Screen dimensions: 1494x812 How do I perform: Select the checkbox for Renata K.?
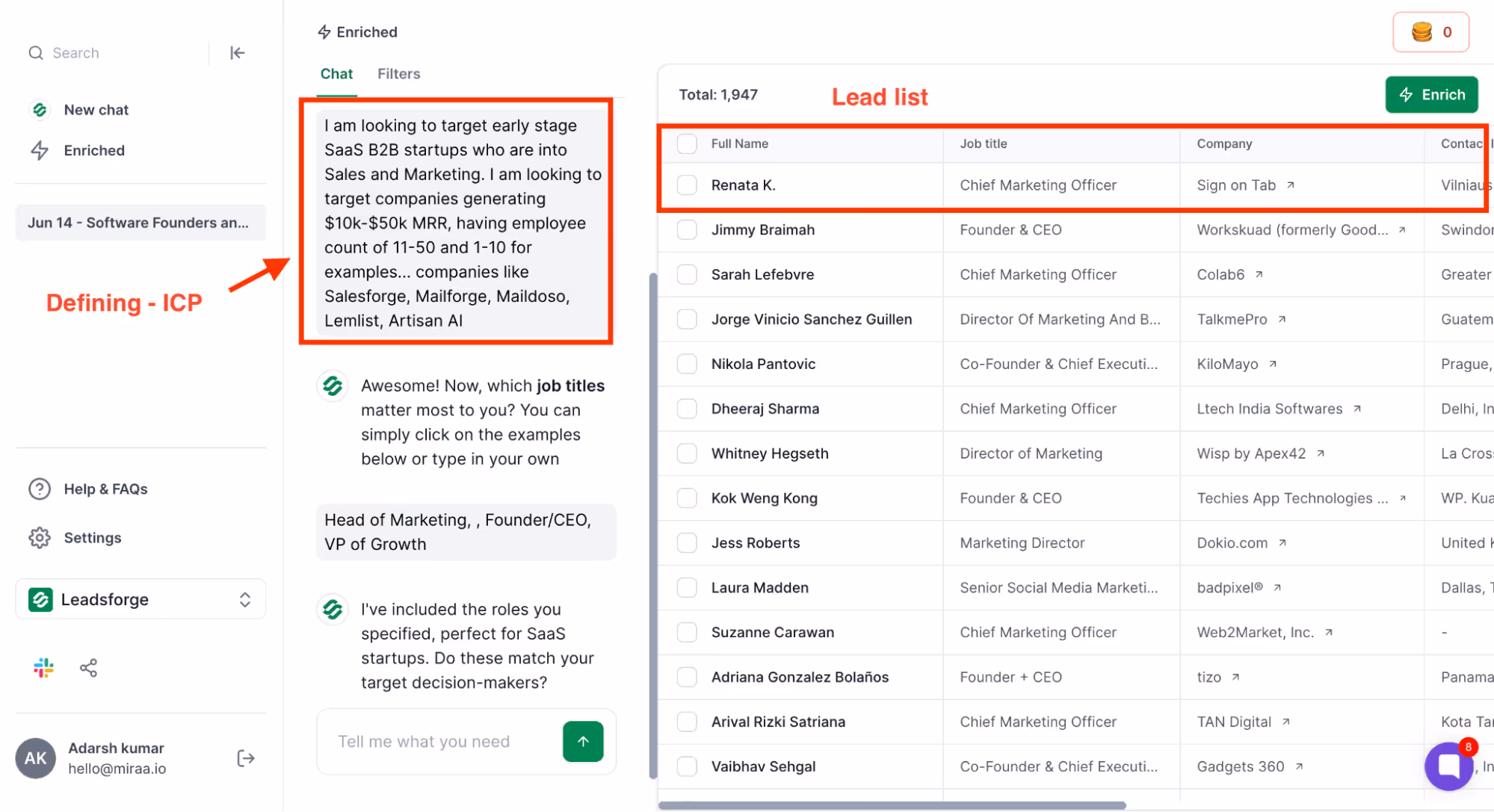pos(687,185)
